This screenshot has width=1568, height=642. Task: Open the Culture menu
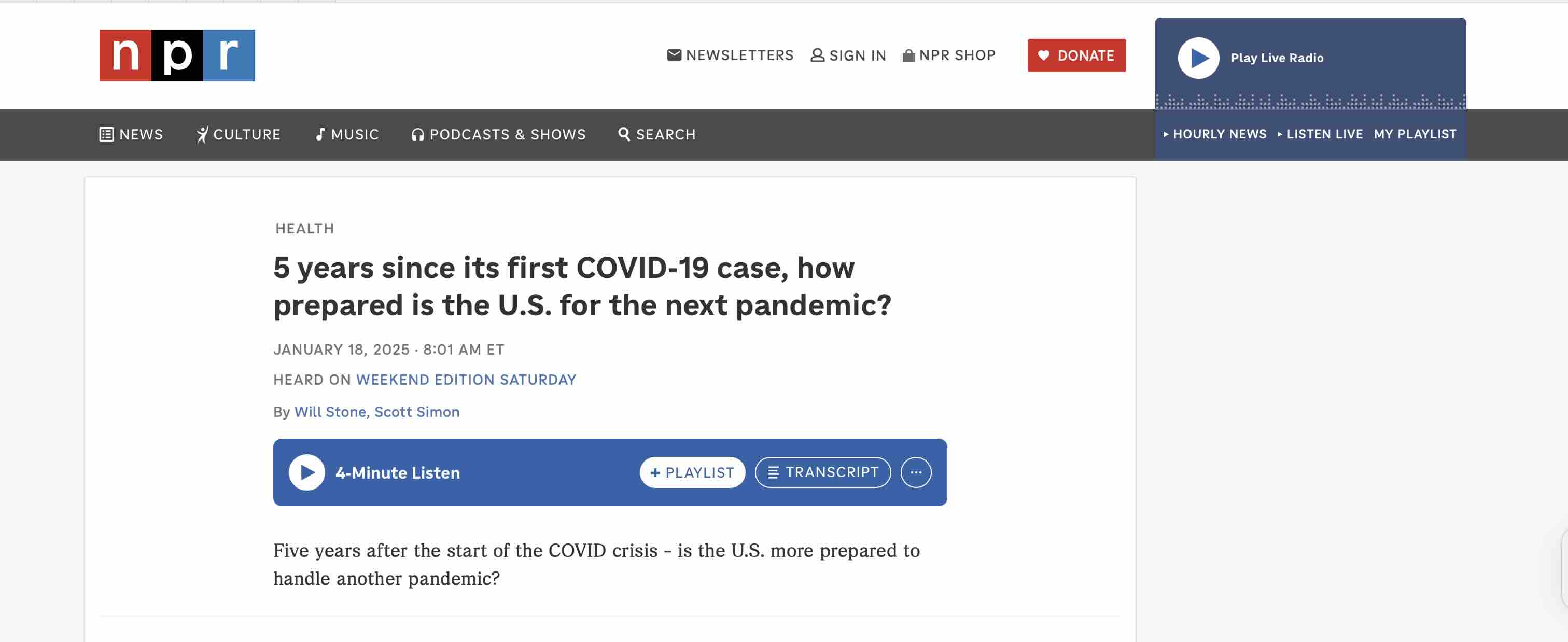point(238,134)
